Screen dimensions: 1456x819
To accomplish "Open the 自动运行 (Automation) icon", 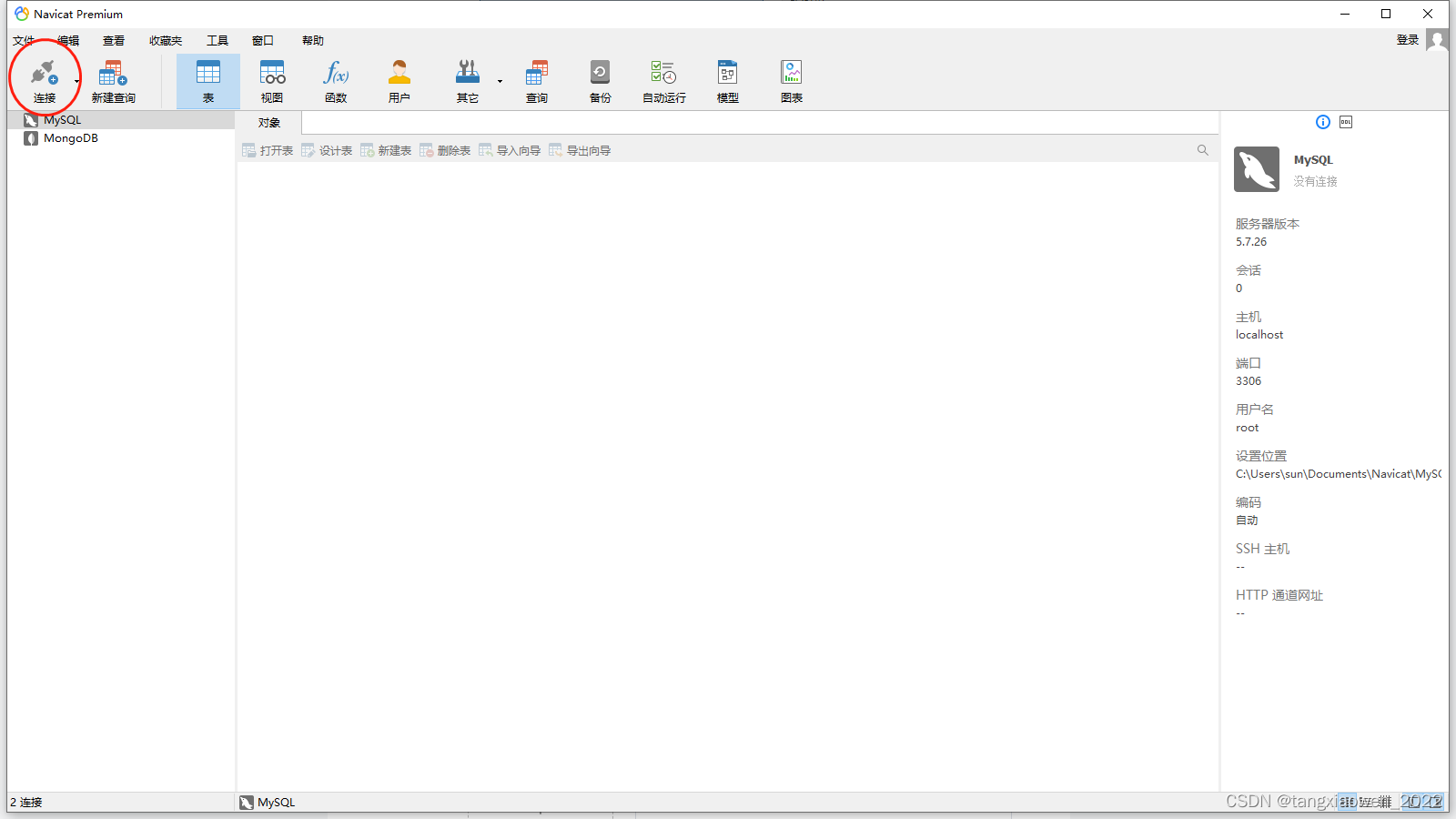I will (664, 81).
